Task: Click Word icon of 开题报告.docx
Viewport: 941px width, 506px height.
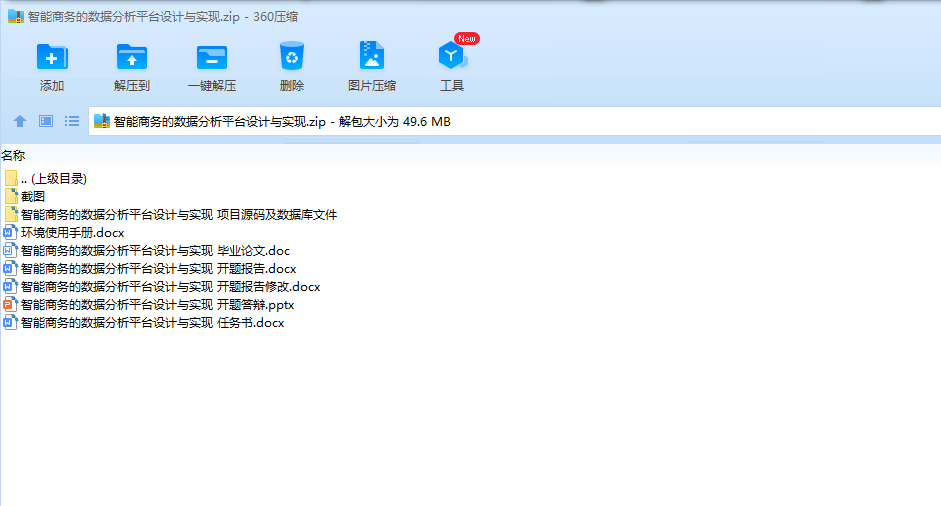Action: tap(10, 268)
